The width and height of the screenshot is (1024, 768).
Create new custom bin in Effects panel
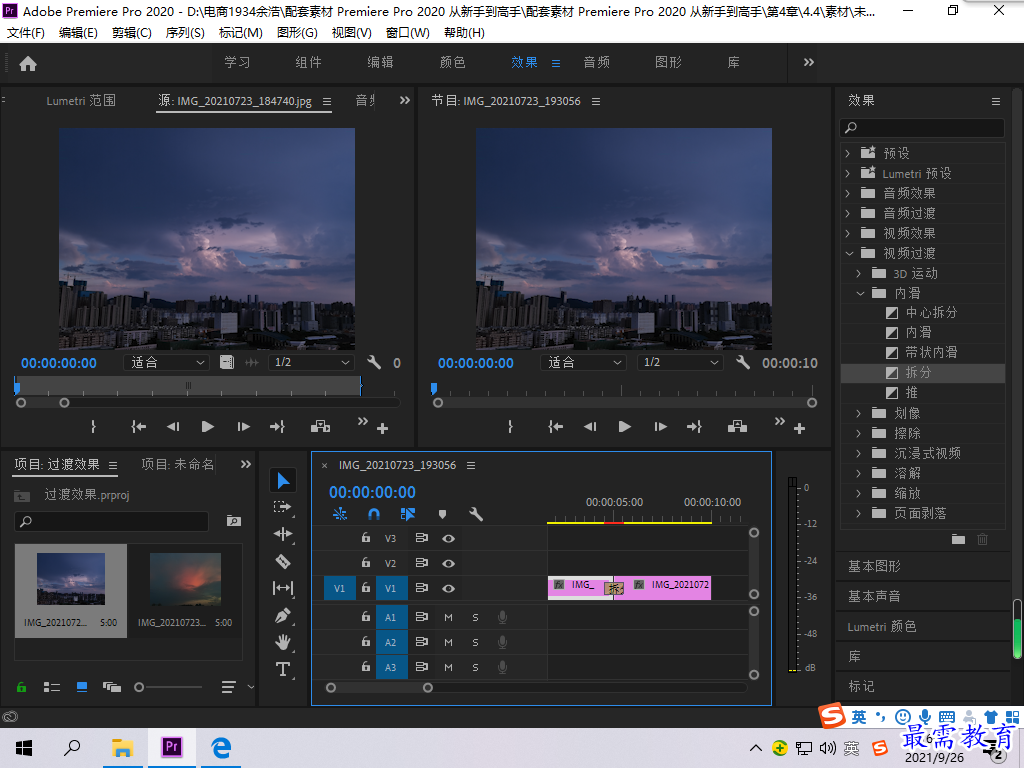point(958,539)
